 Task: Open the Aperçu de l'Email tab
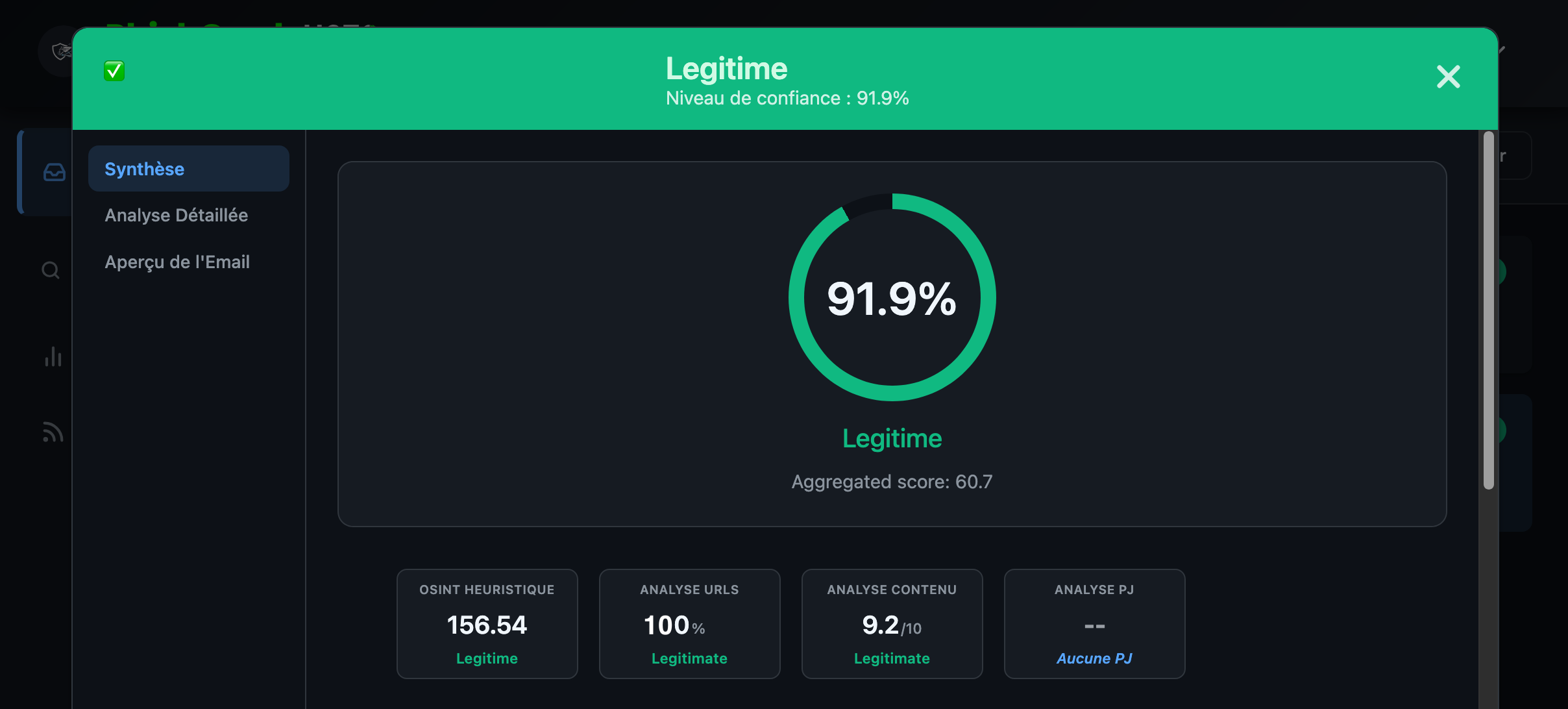click(177, 262)
